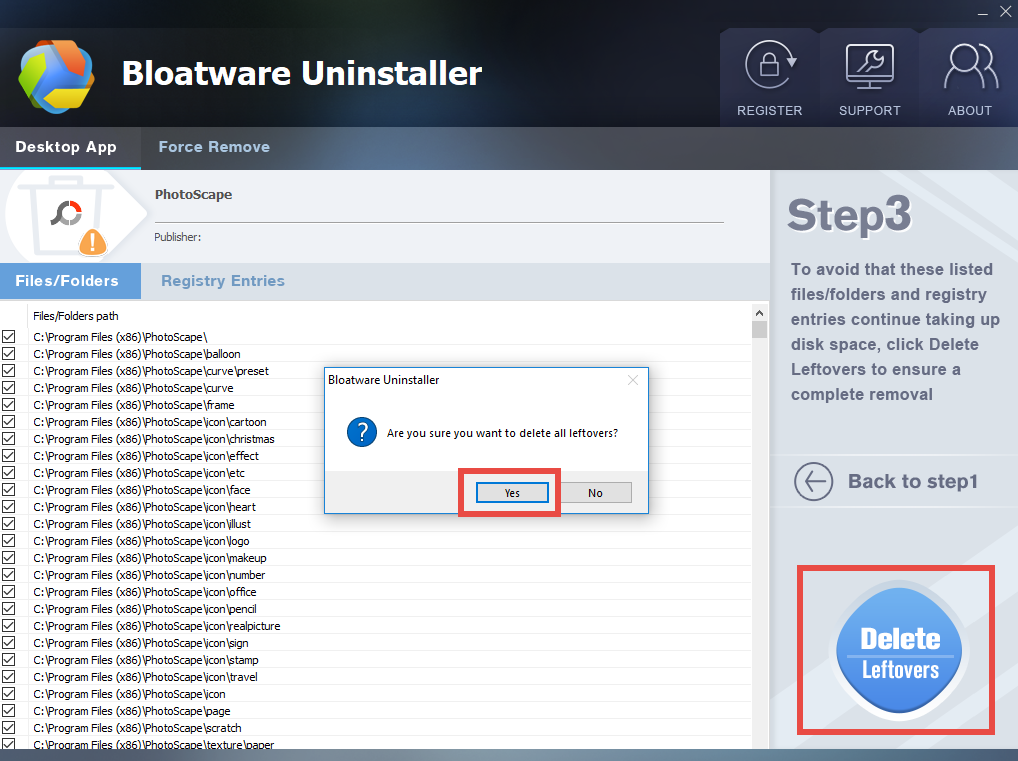Toggle the icon\etc checkbox
This screenshot has width=1018, height=761.
8,473
